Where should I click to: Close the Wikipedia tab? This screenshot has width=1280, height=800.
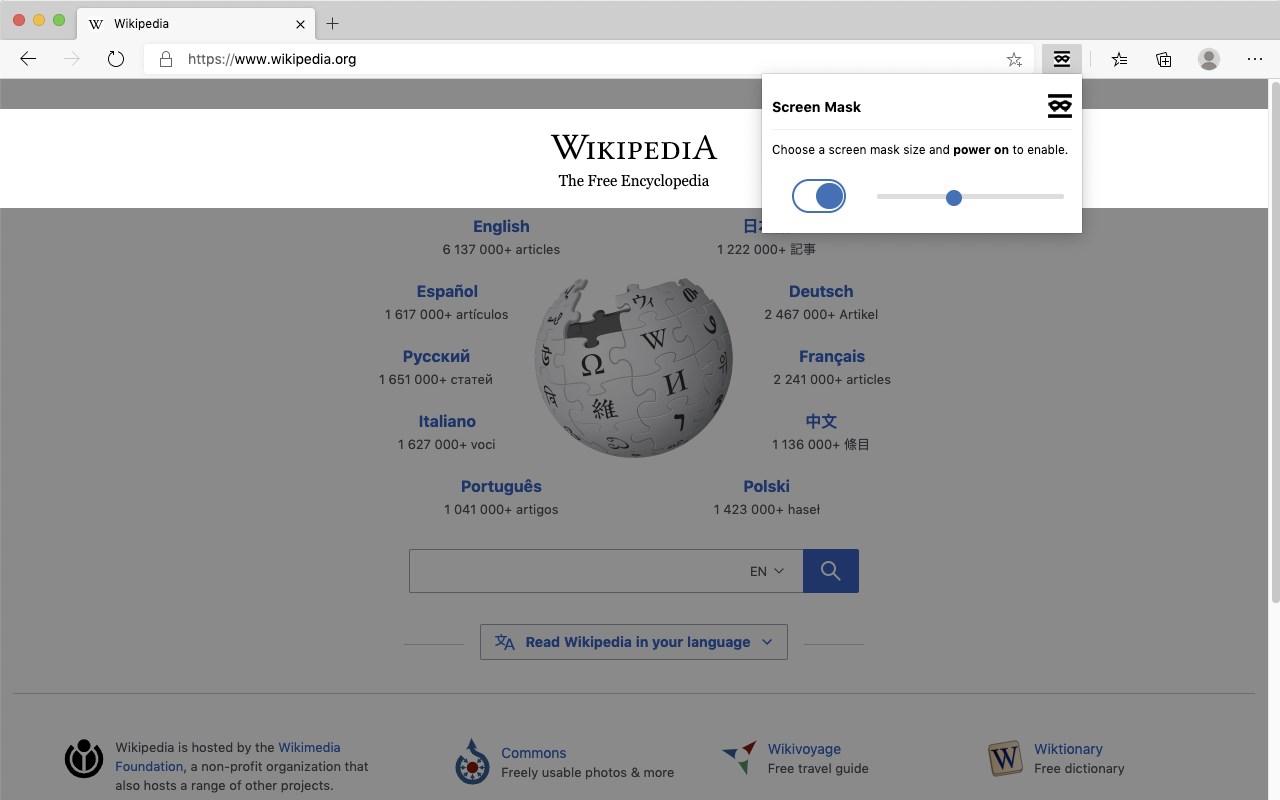pos(300,23)
